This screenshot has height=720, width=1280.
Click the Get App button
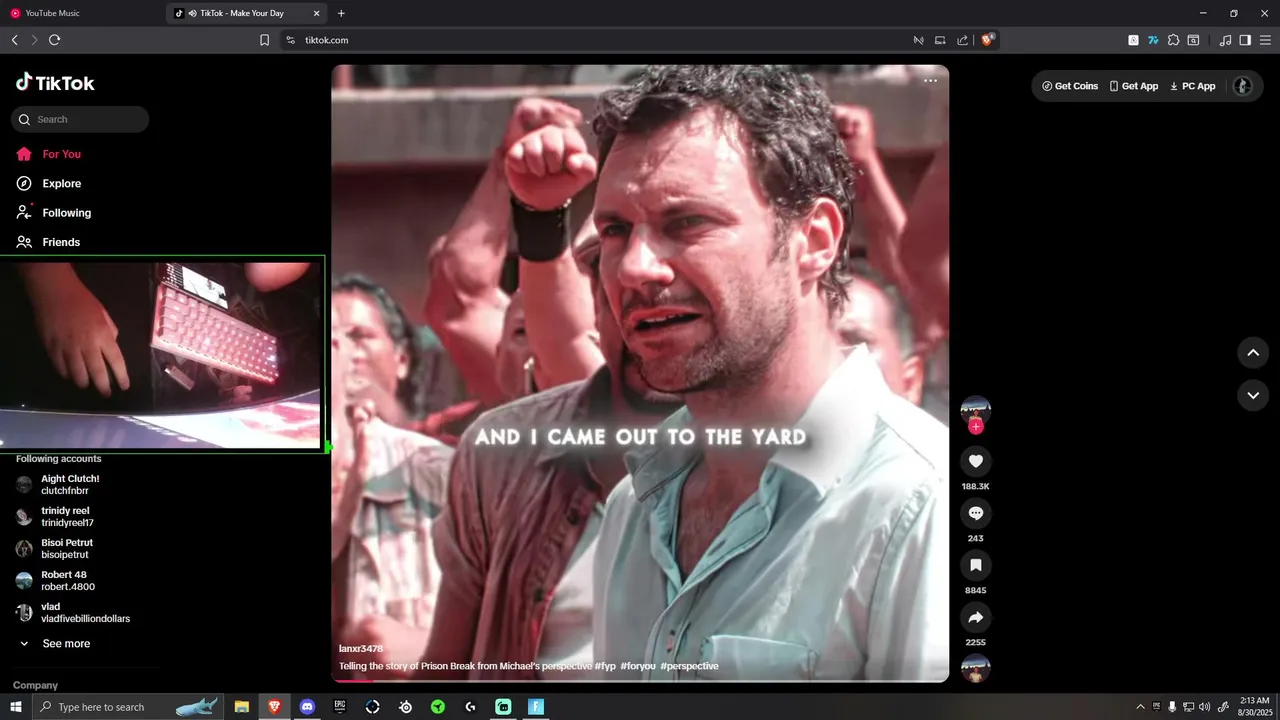tap(1134, 86)
